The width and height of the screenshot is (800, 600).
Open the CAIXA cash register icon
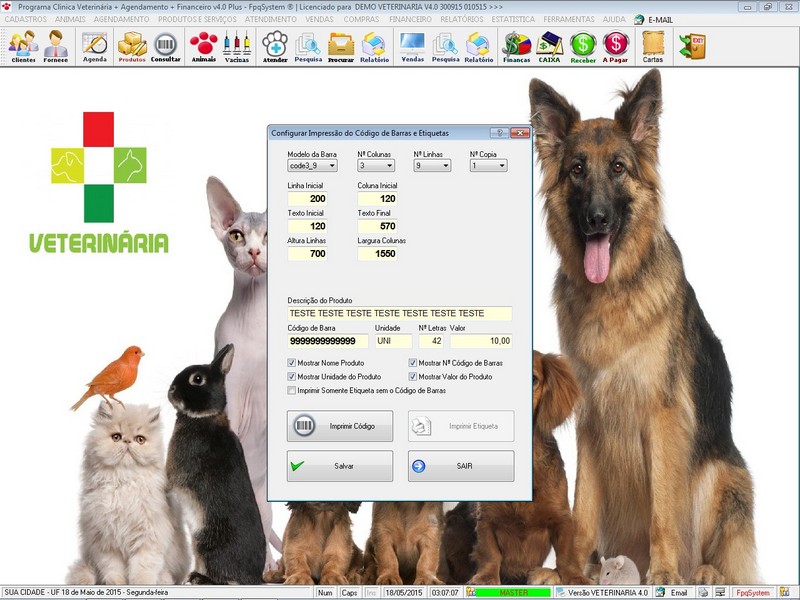coord(549,46)
